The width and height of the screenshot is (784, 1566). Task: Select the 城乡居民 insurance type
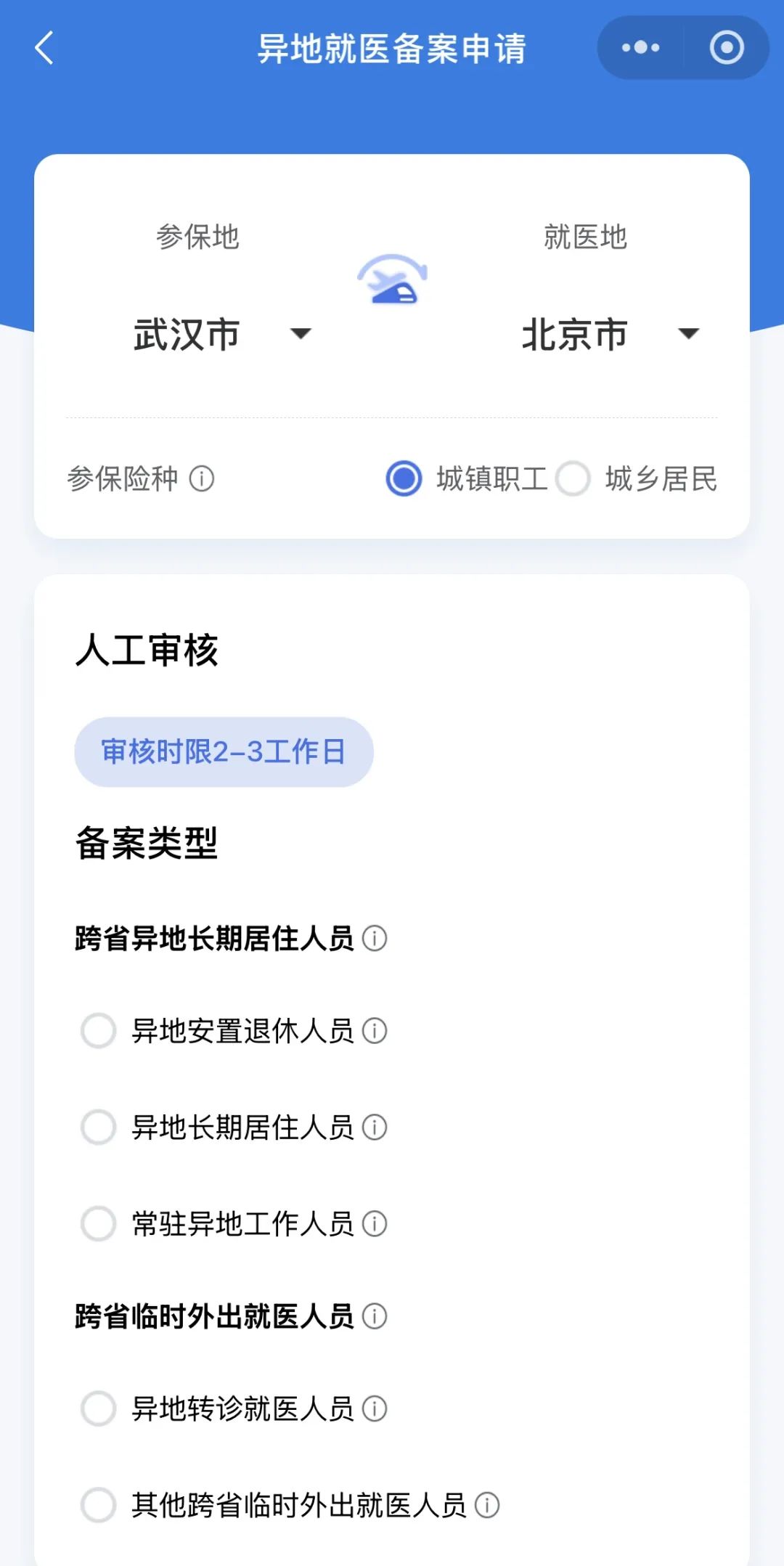pyautogui.click(x=573, y=479)
